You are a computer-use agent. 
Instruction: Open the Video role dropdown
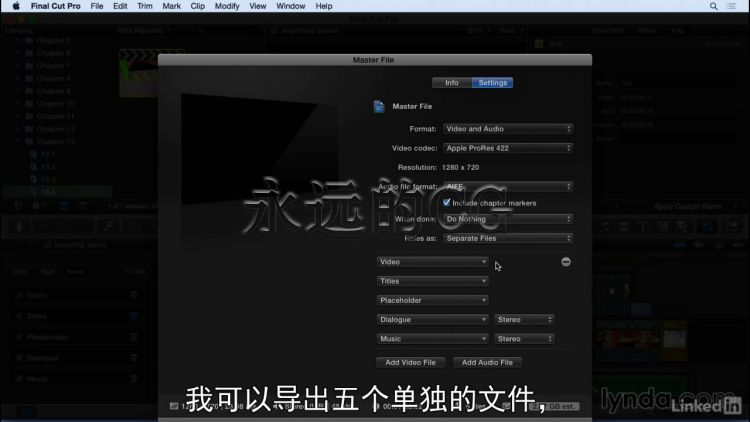point(432,262)
